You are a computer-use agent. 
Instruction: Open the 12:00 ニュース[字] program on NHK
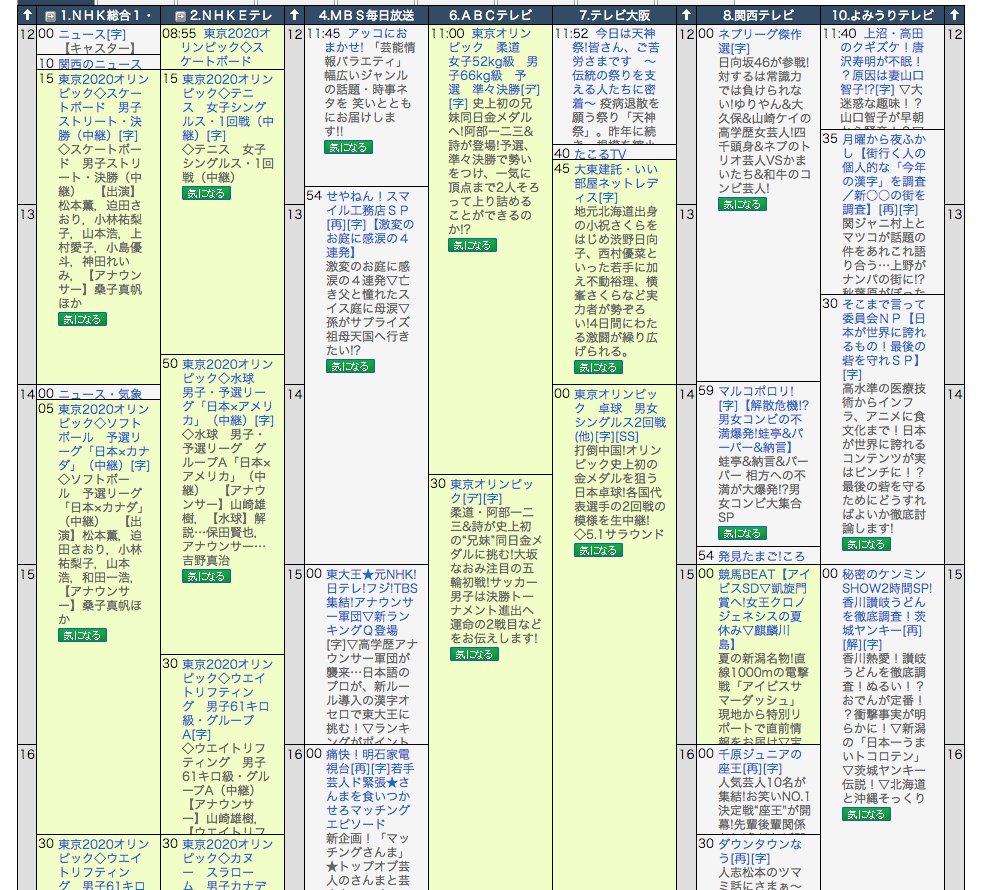tap(91, 34)
